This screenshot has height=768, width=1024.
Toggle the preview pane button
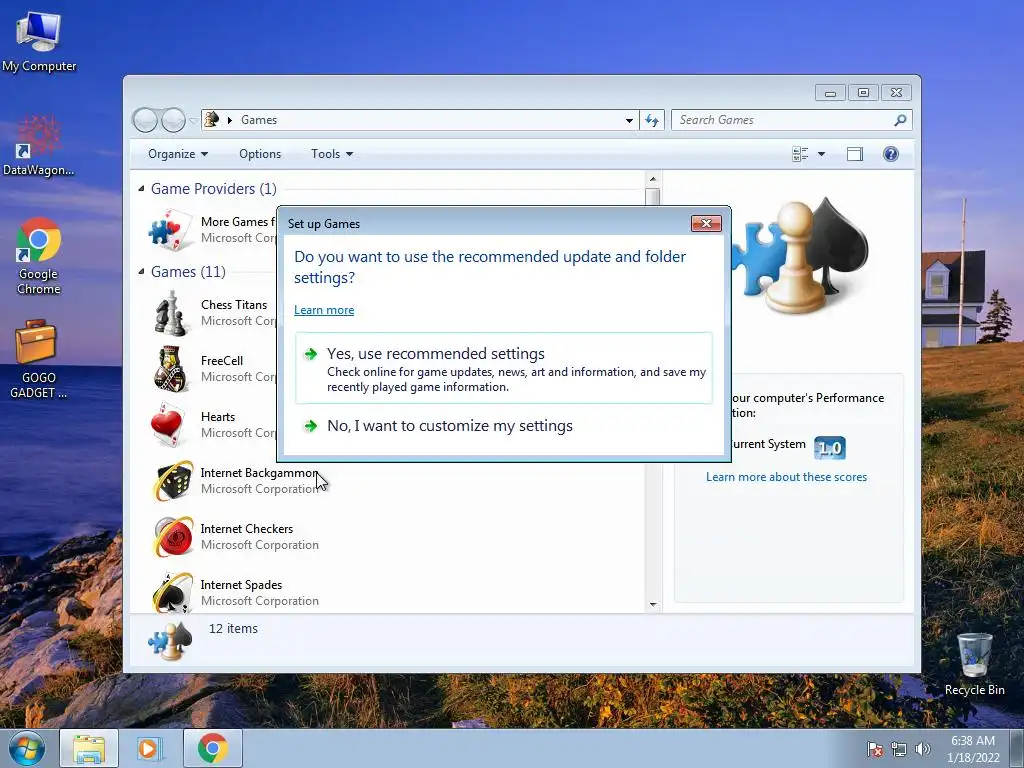[x=854, y=154]
